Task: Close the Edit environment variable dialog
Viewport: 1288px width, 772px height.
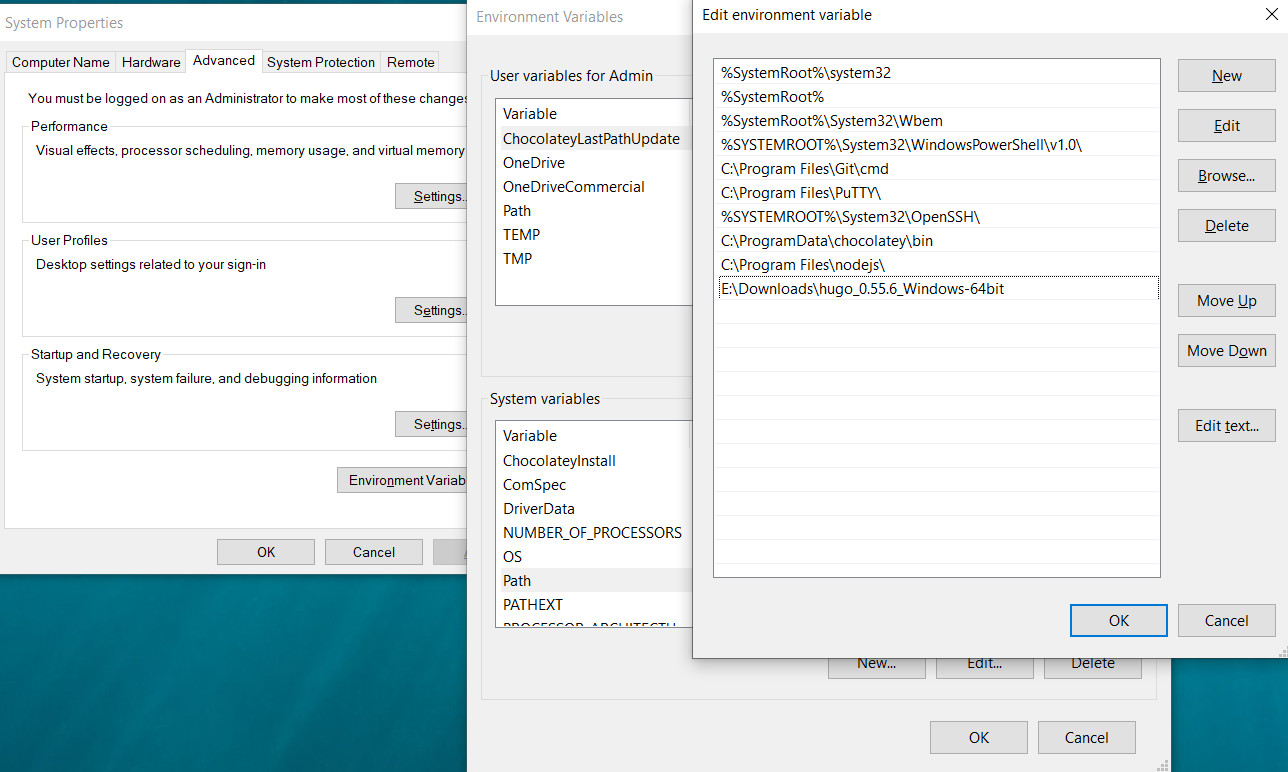Action: (1270, 14)
